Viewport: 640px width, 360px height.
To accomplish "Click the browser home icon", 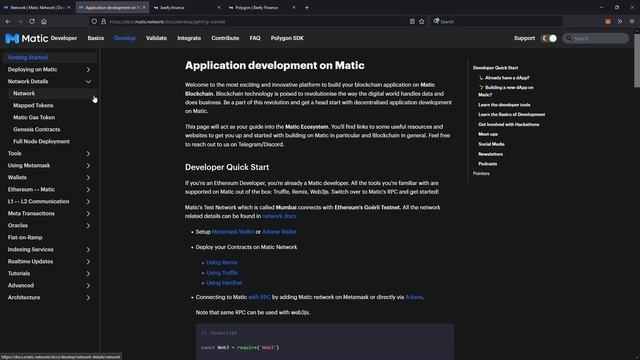I will coord(44,21).
